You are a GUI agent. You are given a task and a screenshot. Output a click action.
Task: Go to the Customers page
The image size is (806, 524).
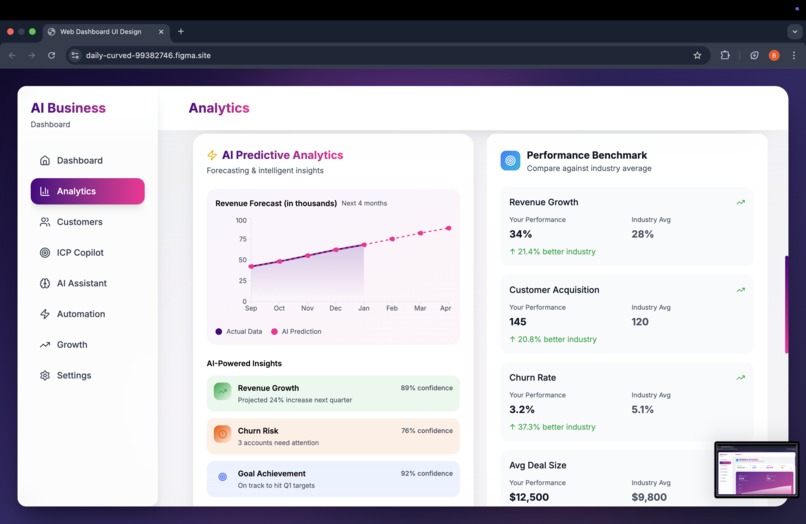click(x=87, y=222)
